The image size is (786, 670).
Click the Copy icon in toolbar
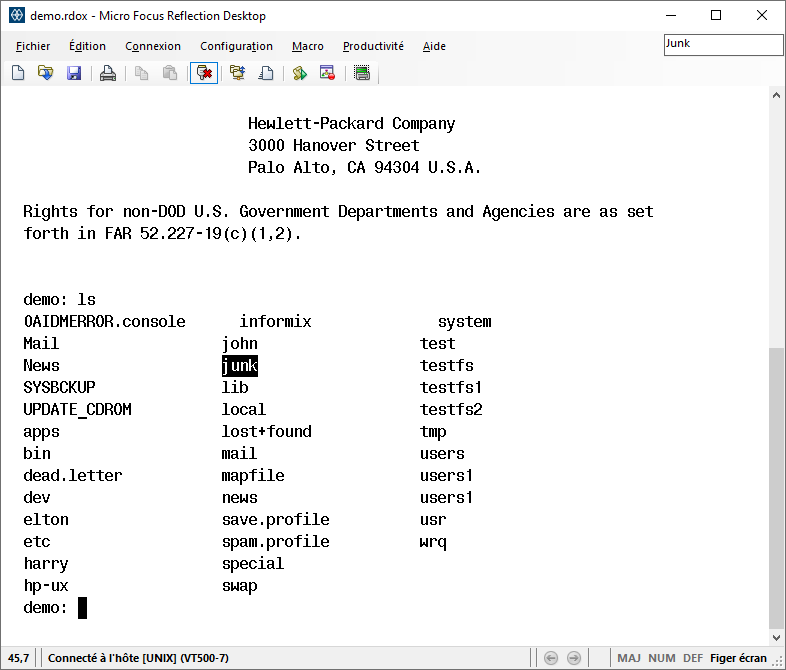pyautogui.click(x=142, y=73)
